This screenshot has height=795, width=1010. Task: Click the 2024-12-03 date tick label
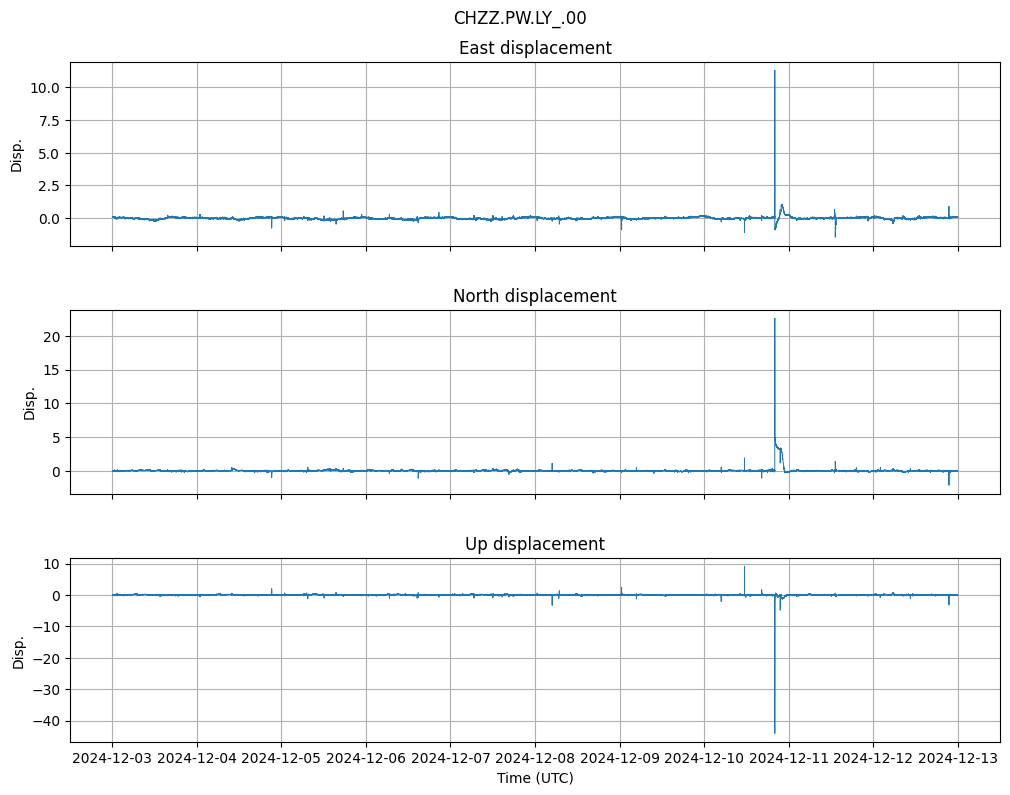(112, 759)
